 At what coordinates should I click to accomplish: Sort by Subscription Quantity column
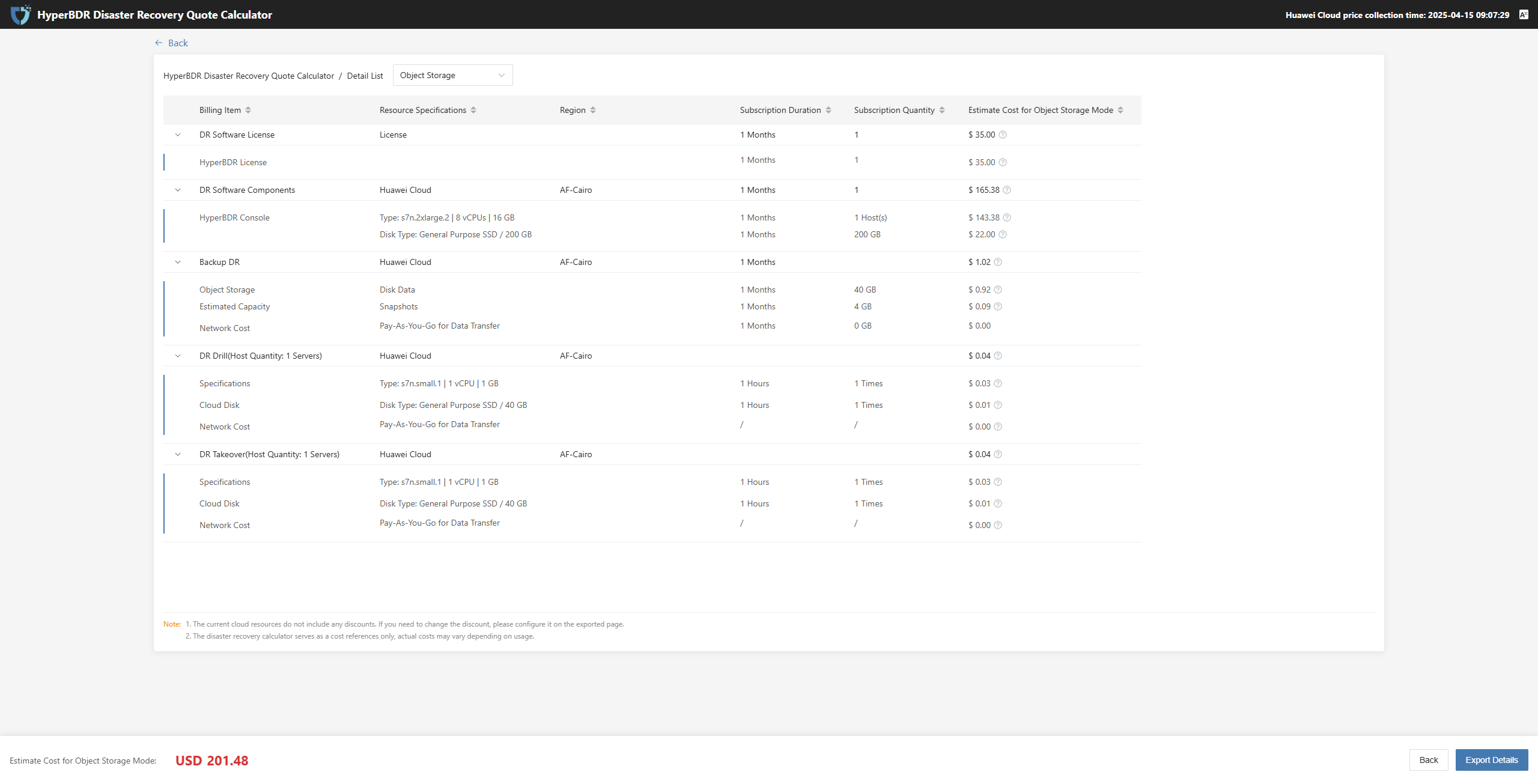pyautogui.click(x=942, y=110)
